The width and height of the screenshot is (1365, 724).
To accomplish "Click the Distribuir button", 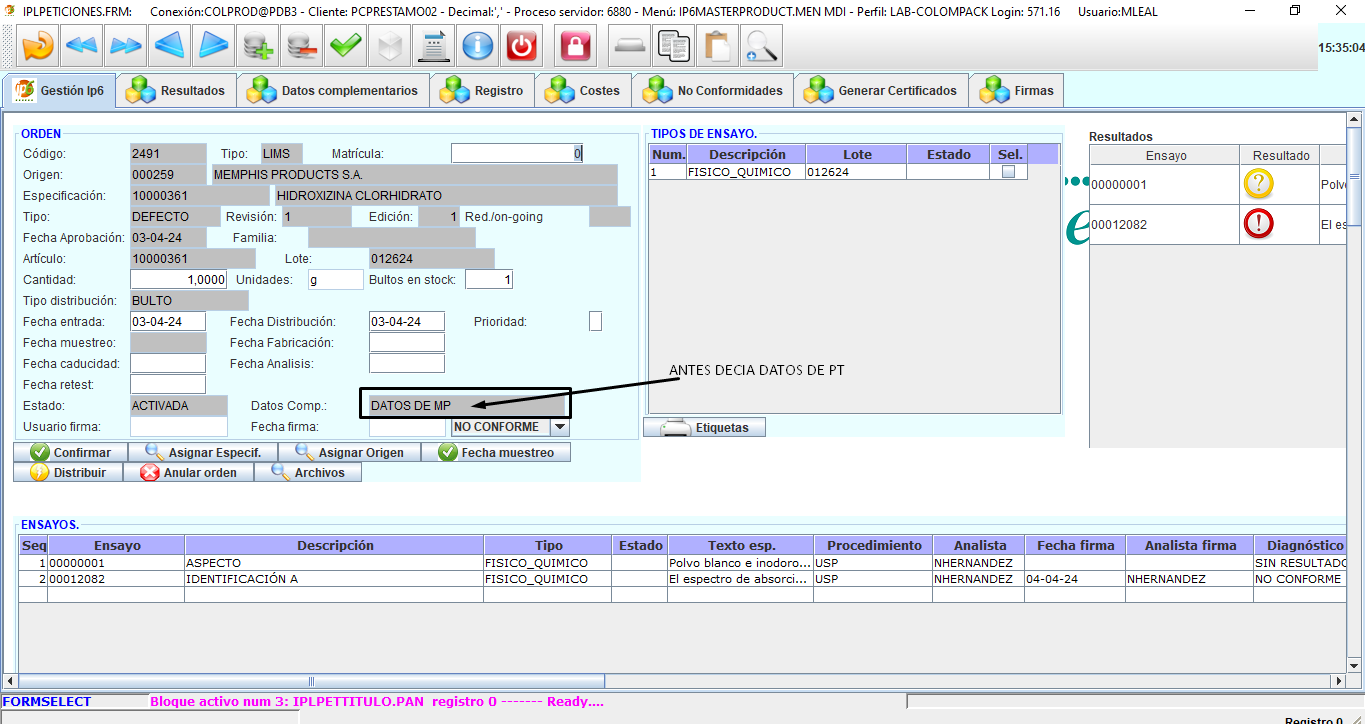I will point(68,472).
